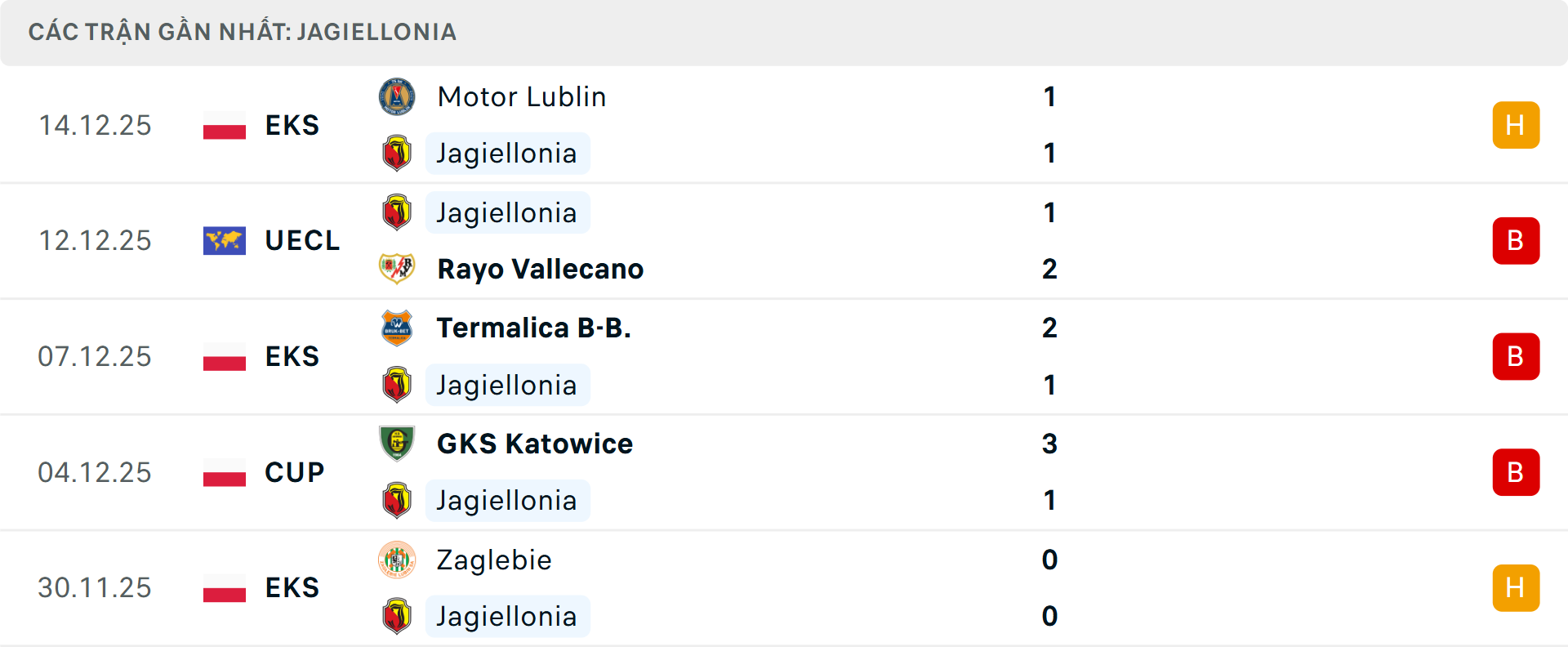This screenshot has width=1568, height=647.
Task: Click the Motor Lublin club crest
Action: pyautogui.click(x=397, y=96)
